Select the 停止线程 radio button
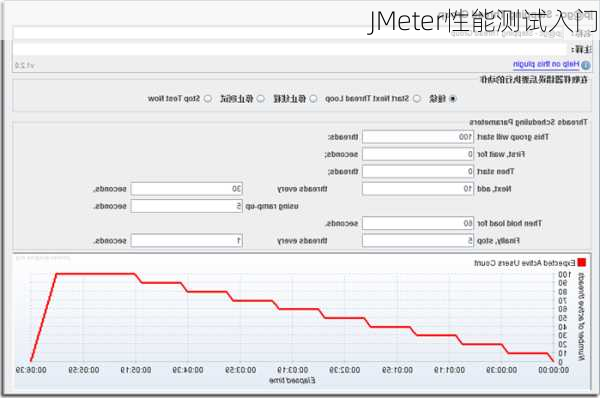 tap(313, 99)
